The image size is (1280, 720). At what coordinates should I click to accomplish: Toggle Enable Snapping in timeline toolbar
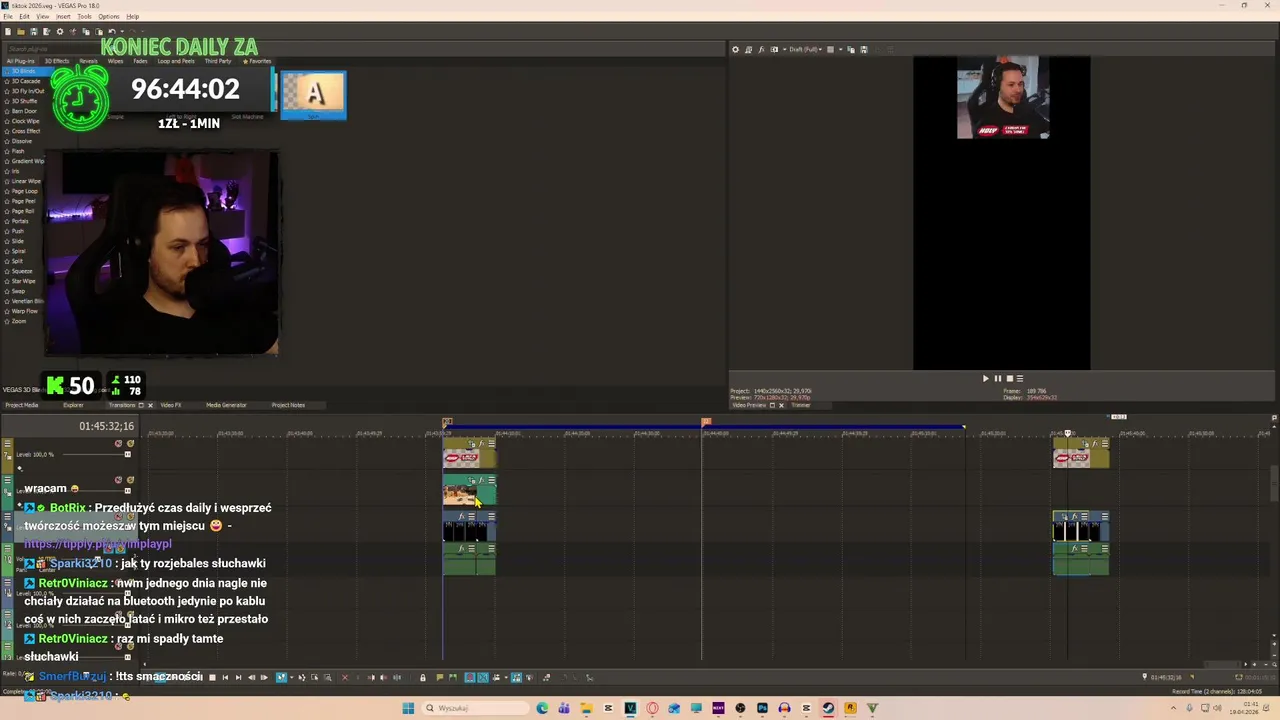[470, 677]
